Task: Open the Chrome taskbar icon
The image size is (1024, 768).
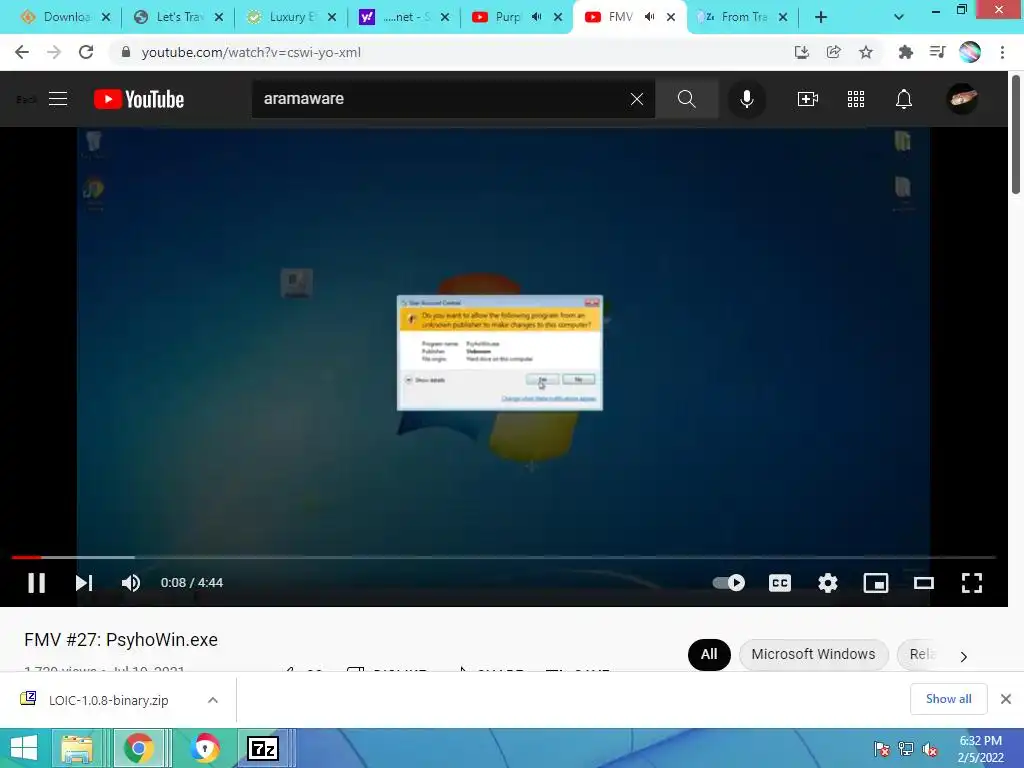Action: click(x=138, y=748)
